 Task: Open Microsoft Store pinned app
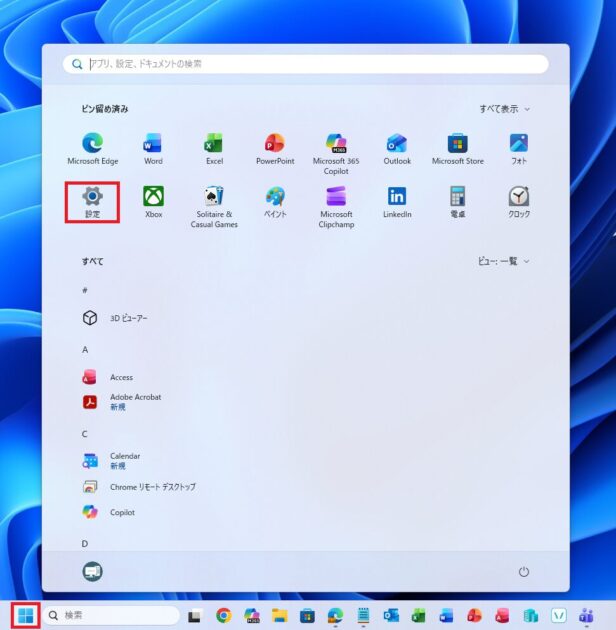tap(458, 149)
